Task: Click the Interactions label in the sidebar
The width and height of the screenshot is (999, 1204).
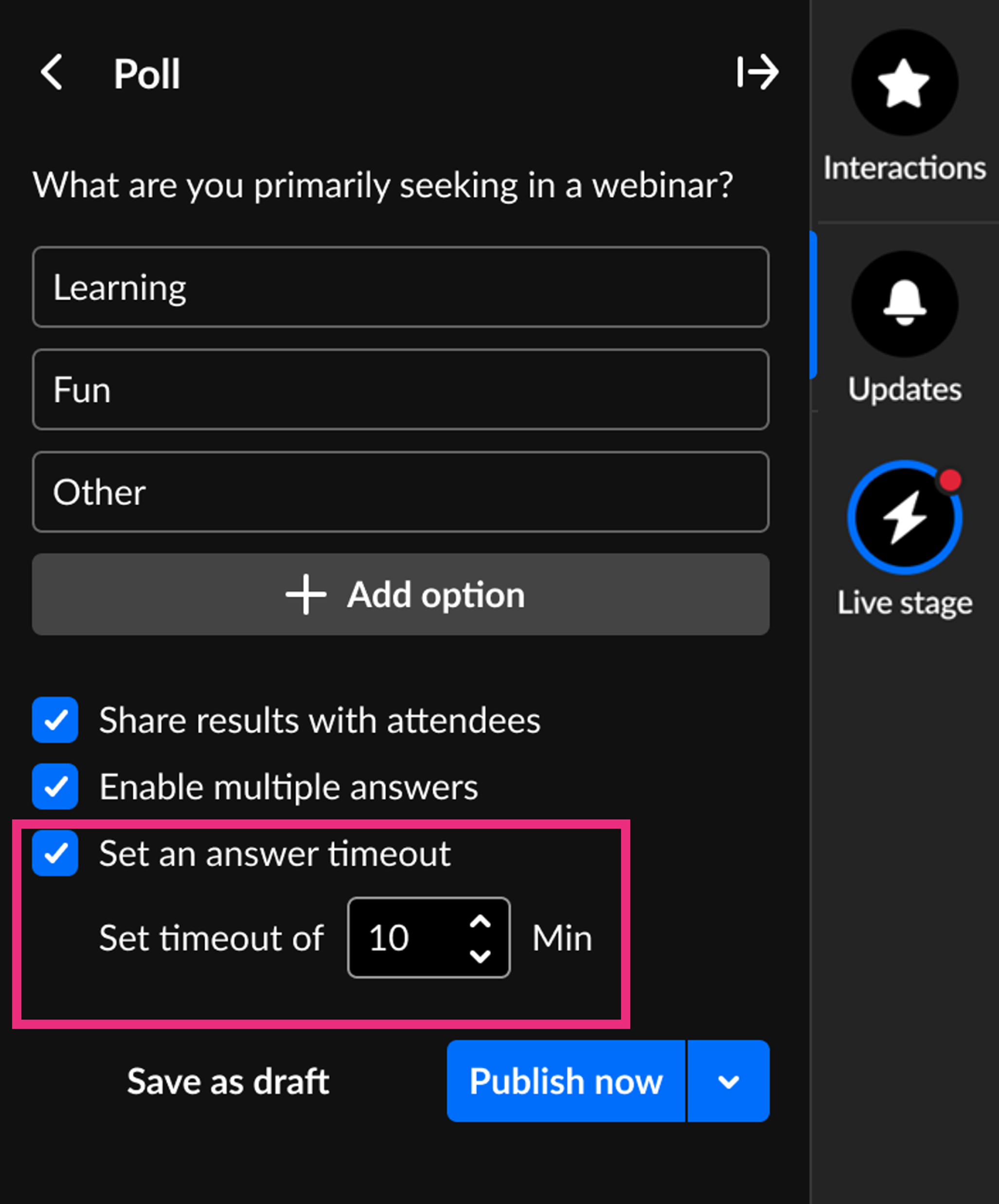Action: [904, 168]
